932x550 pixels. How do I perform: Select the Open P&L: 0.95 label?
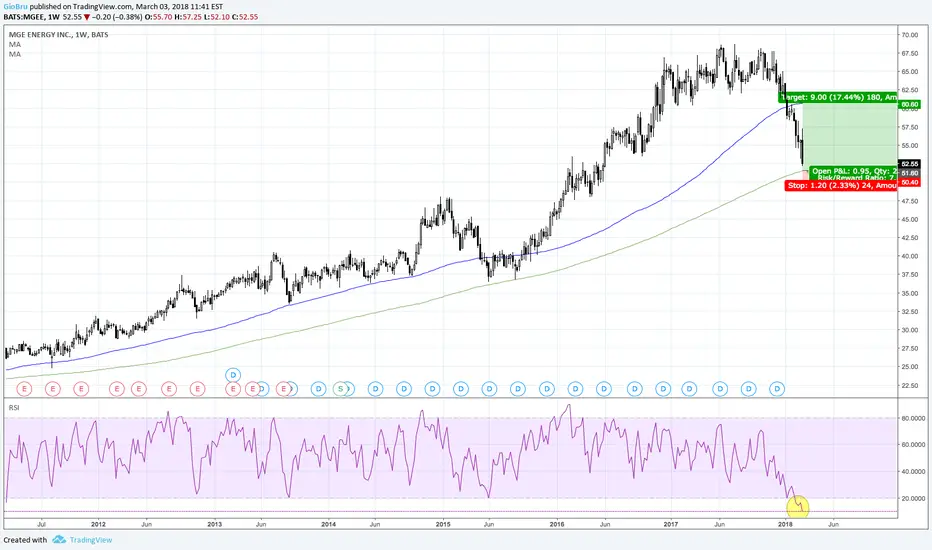[853, 171]
